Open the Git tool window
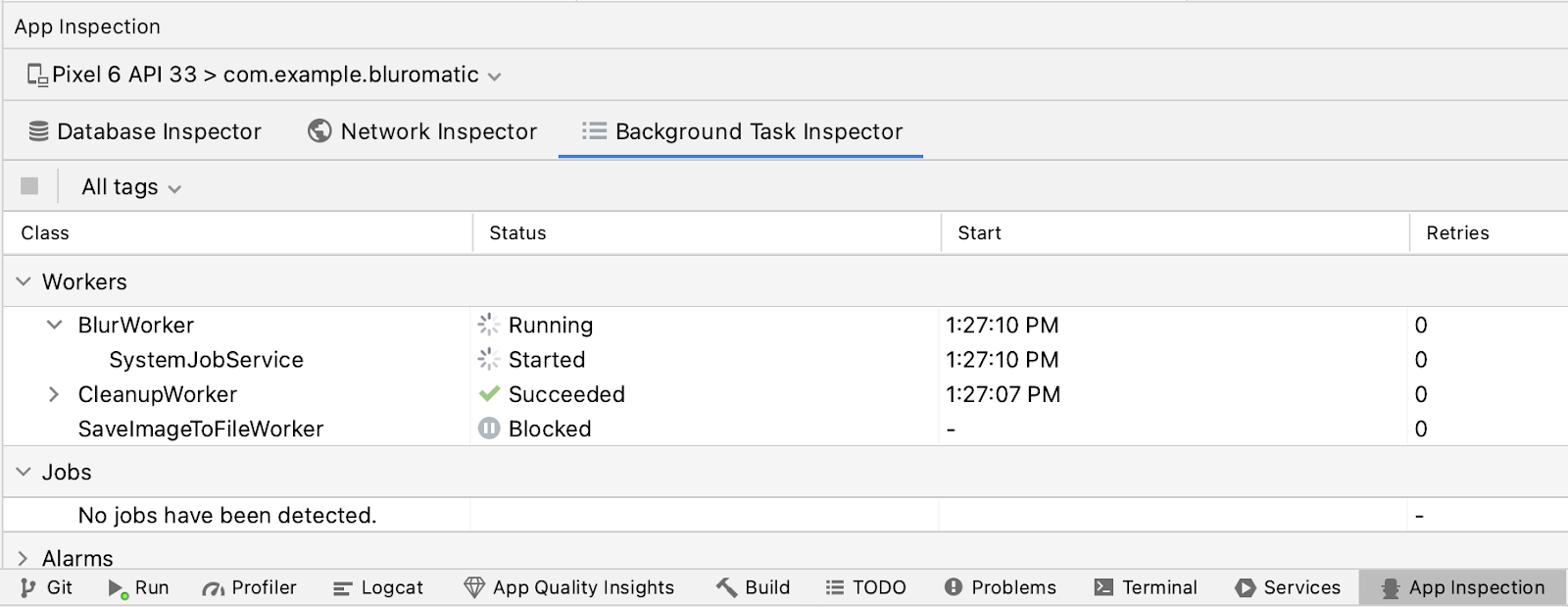The image size is (1568, 607). (x=47, y=587)
